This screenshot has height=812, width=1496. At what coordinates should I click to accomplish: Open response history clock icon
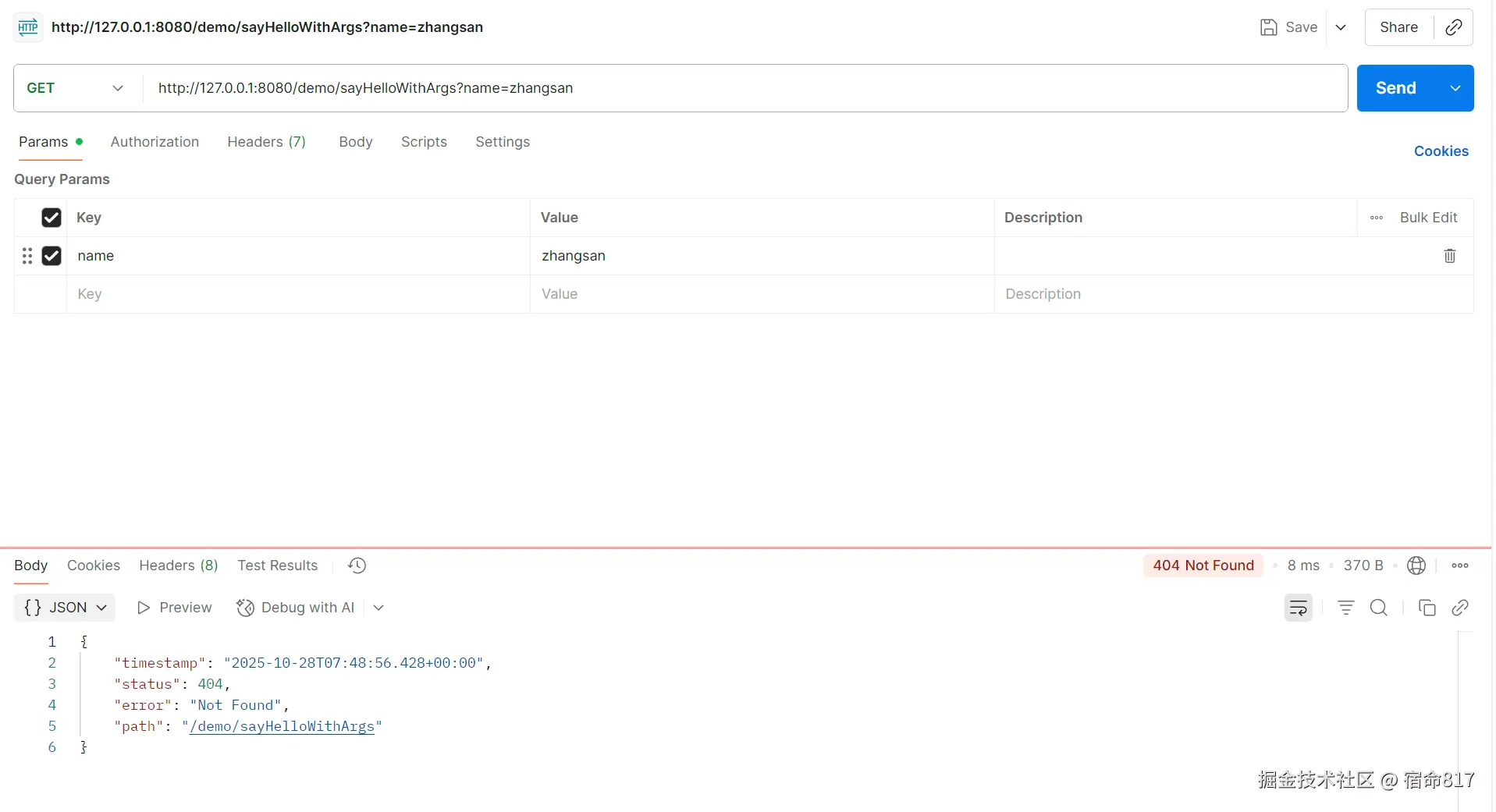point(357,566)
